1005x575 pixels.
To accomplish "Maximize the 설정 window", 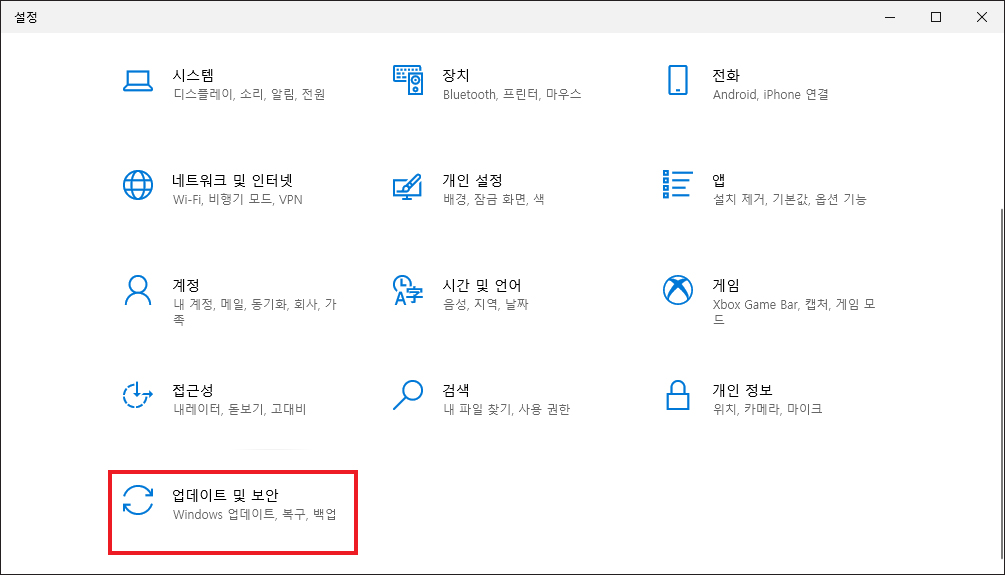I will 936,17.
